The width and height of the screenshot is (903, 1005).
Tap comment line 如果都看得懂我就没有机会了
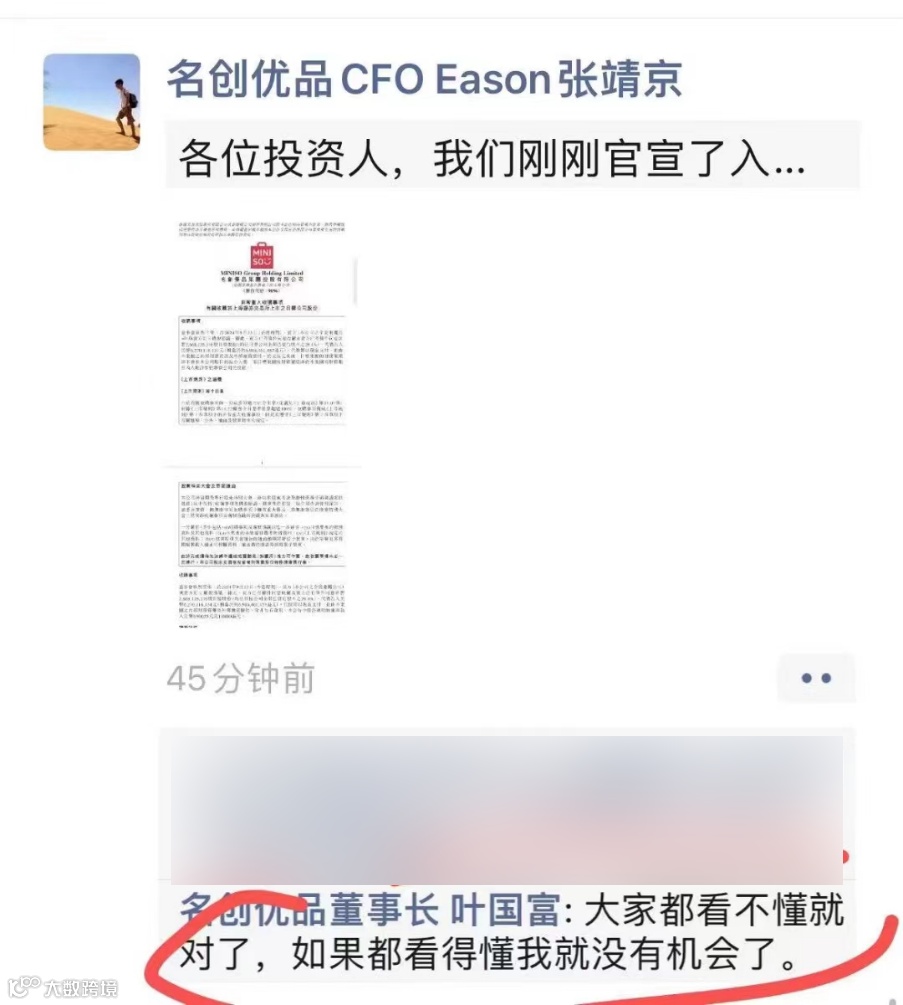(488, 954)
